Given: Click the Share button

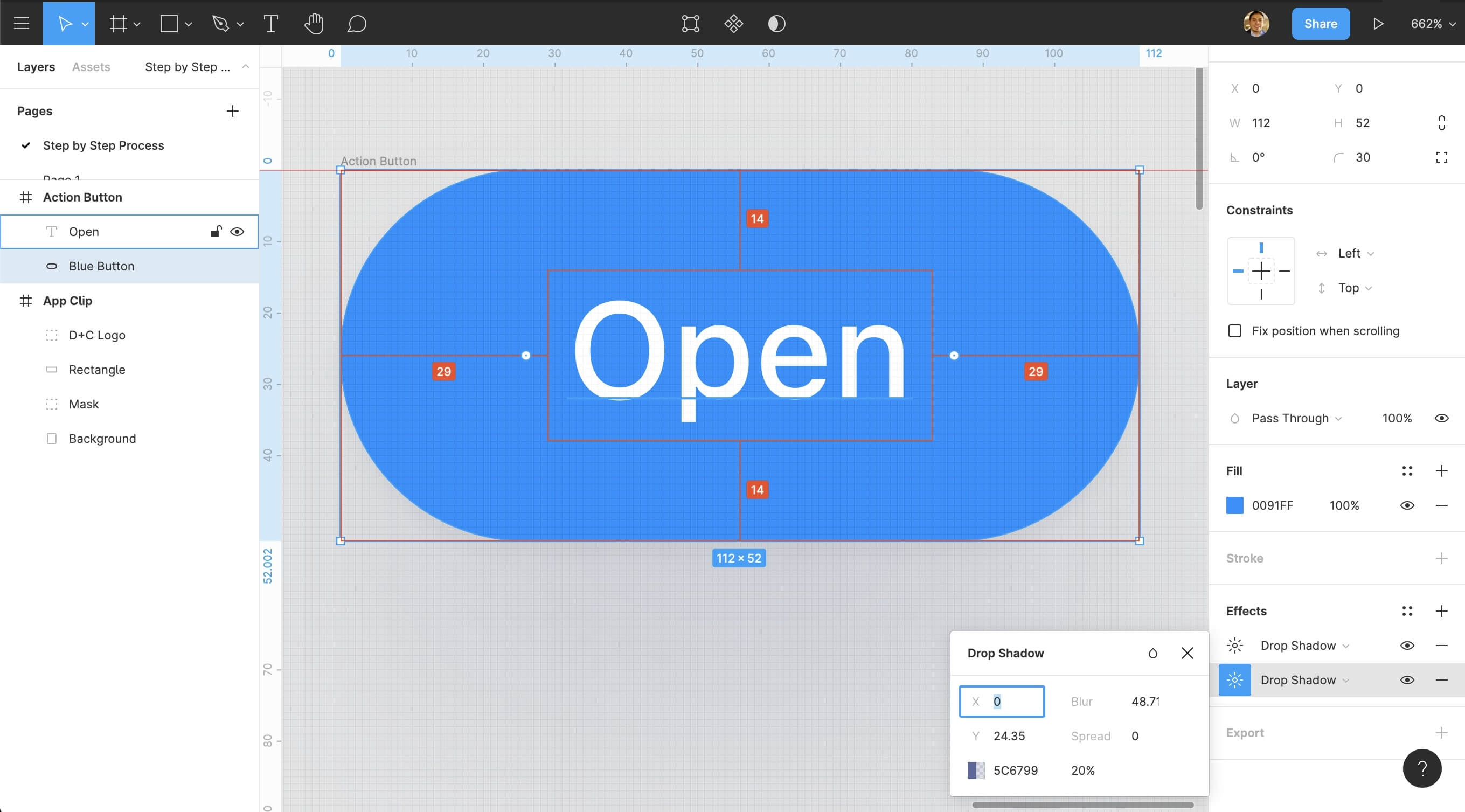Looking at the screenshot, I should (x=1321, y=24).
